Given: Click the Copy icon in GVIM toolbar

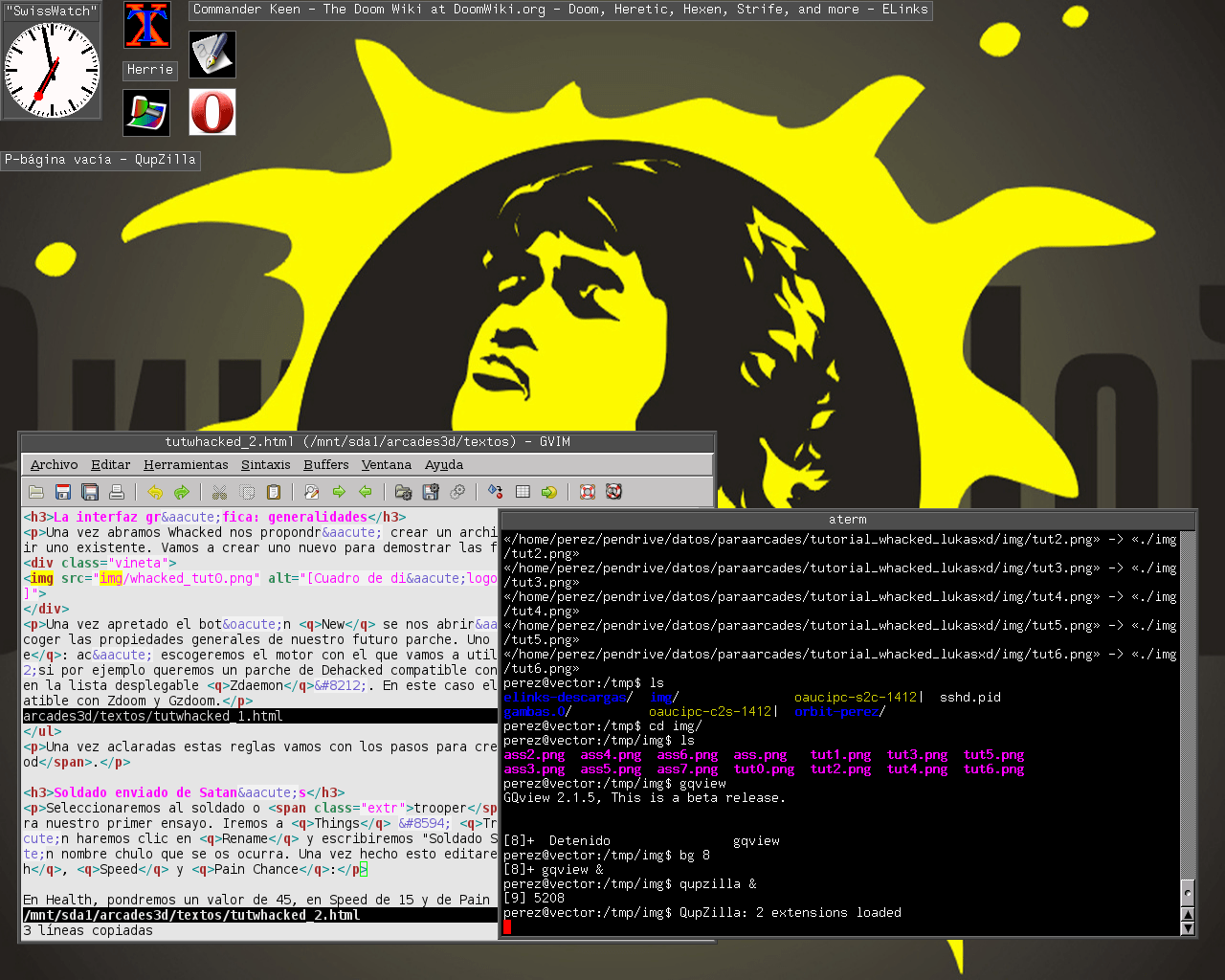Looking at the screenshot, I should 246,492.
